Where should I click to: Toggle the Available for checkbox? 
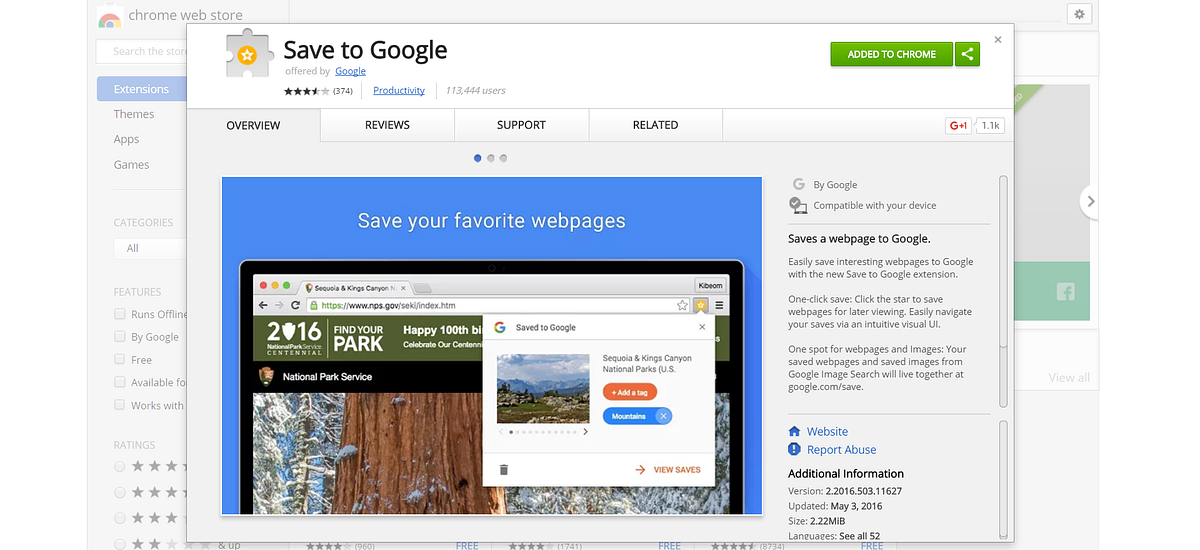(120, 382)
